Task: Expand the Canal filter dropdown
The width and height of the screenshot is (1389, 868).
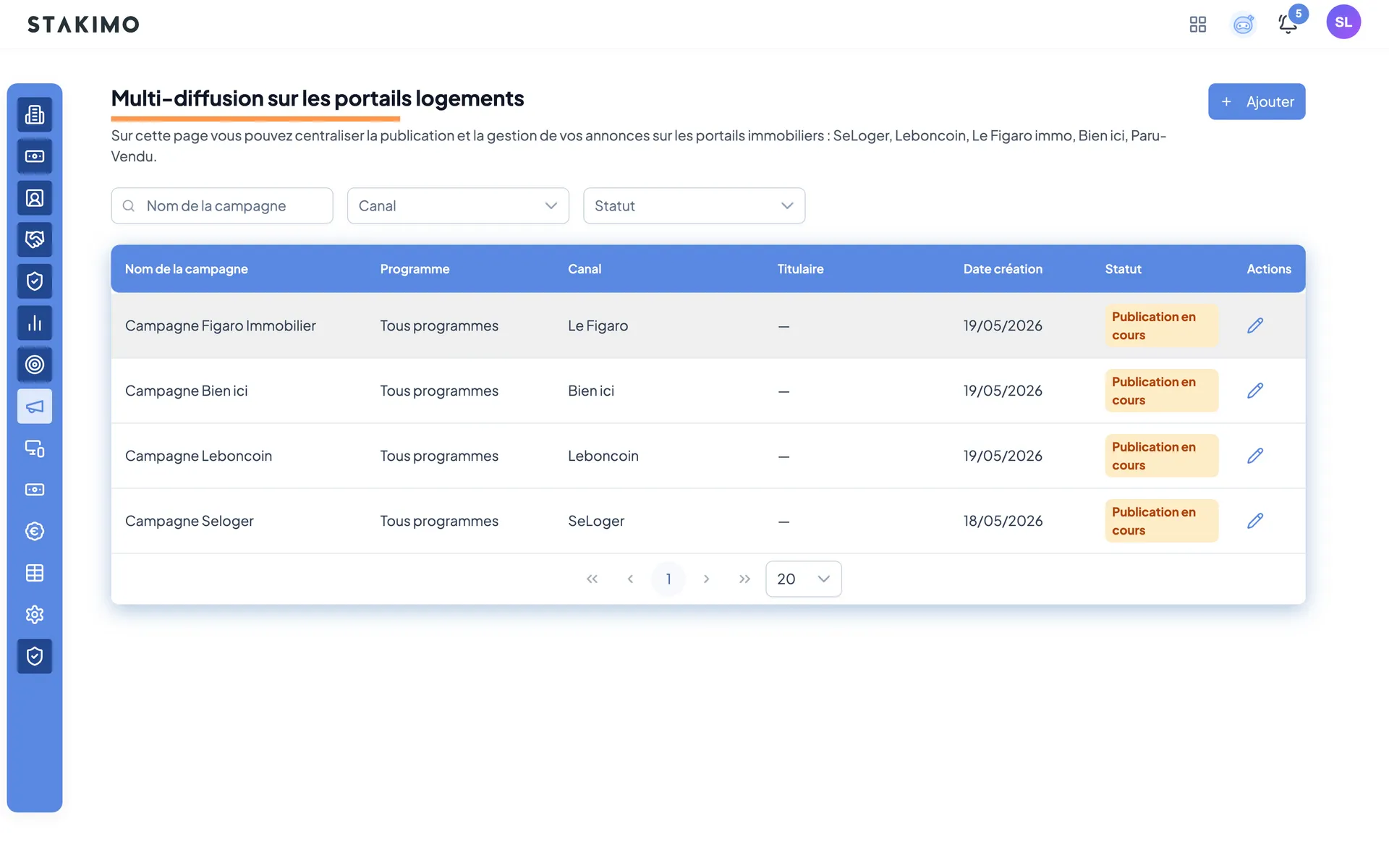Action: pyautogui.click(x=458, y=206)
